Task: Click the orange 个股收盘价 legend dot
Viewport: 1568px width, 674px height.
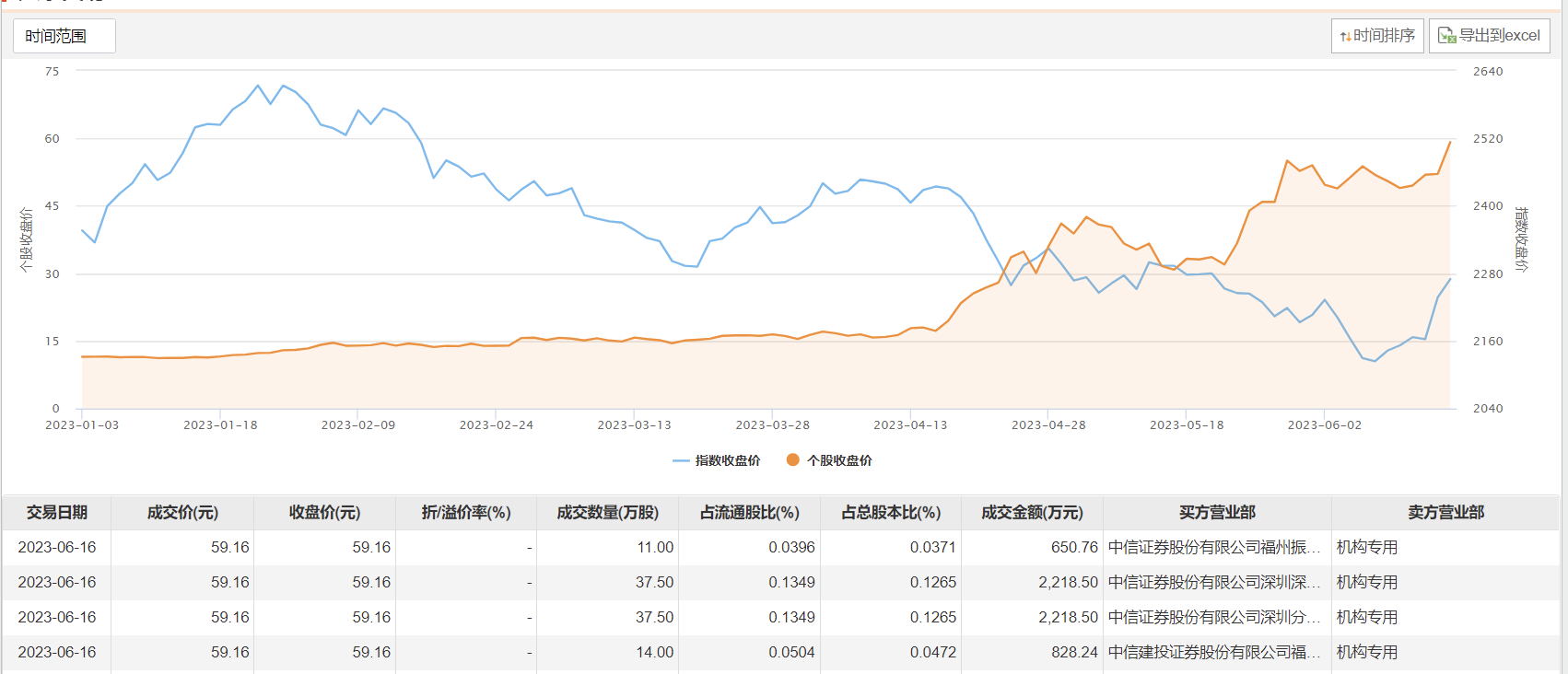Action: click(x=792, y=460)
